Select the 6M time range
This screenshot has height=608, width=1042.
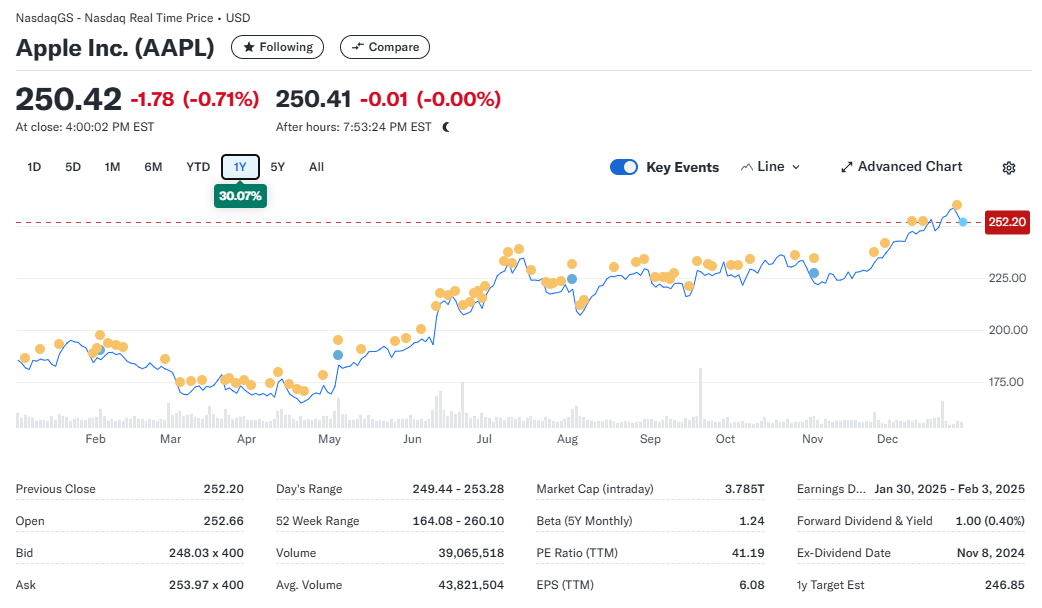click(x=154, y=167)
